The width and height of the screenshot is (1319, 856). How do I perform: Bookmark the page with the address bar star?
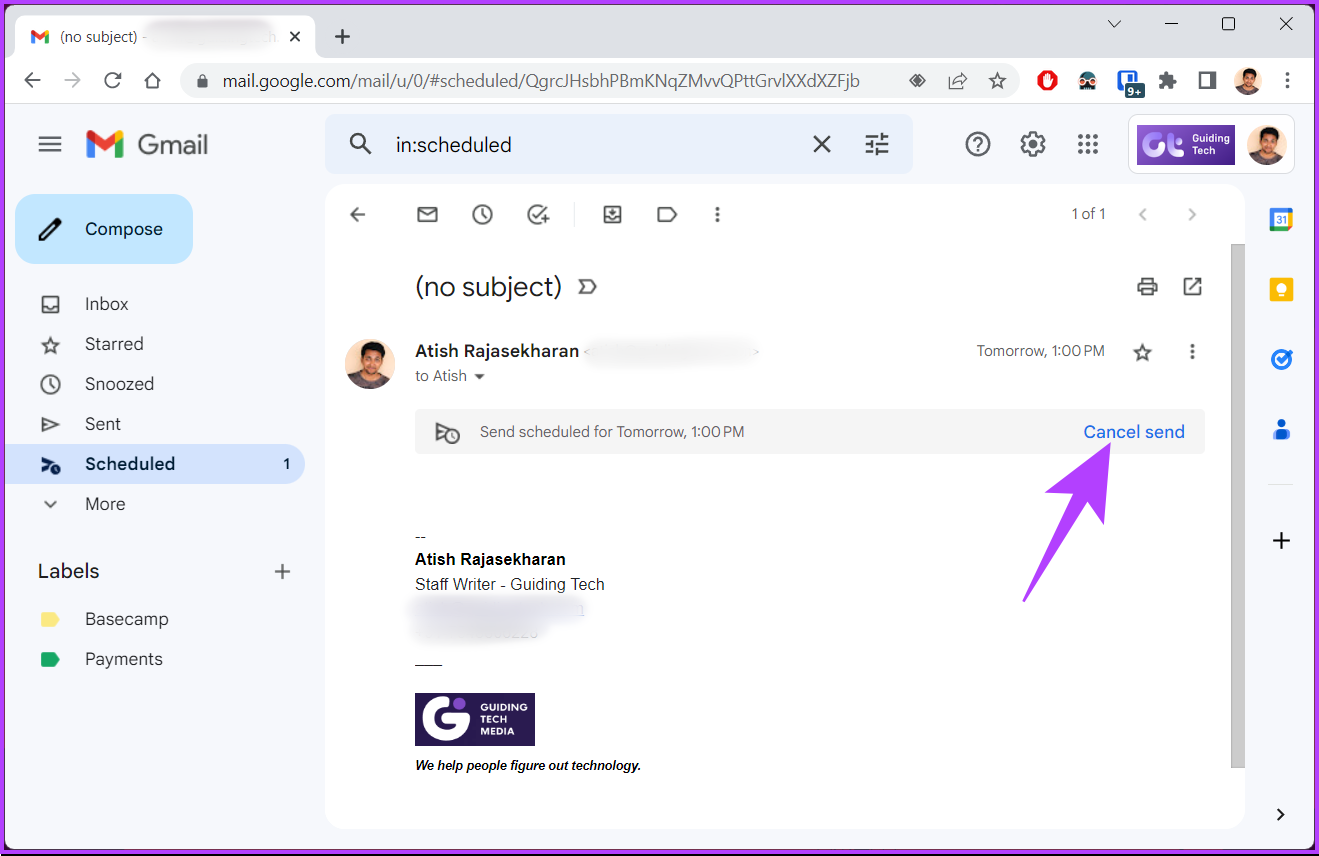(997, 81)
